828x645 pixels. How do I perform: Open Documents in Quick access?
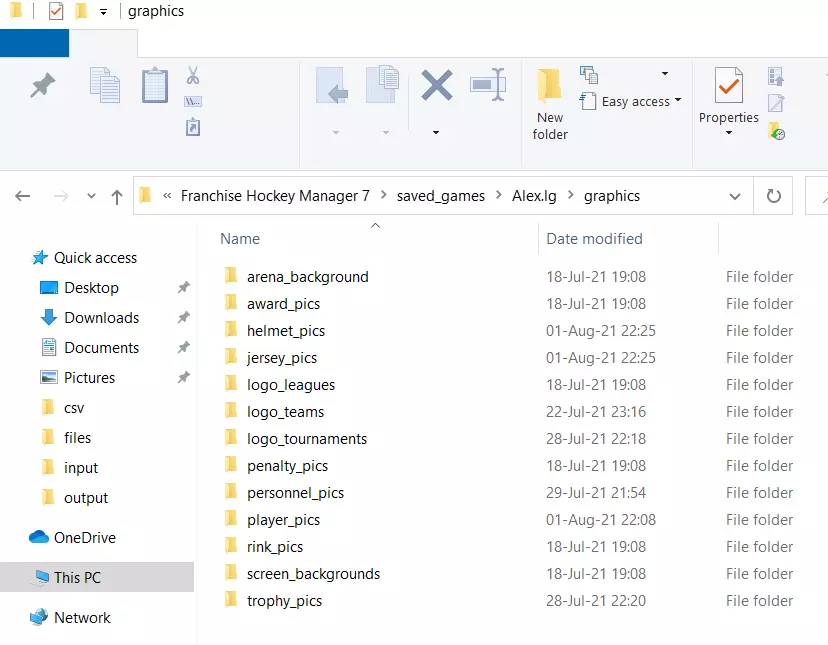pyautogui.click(x=90, y=348)
